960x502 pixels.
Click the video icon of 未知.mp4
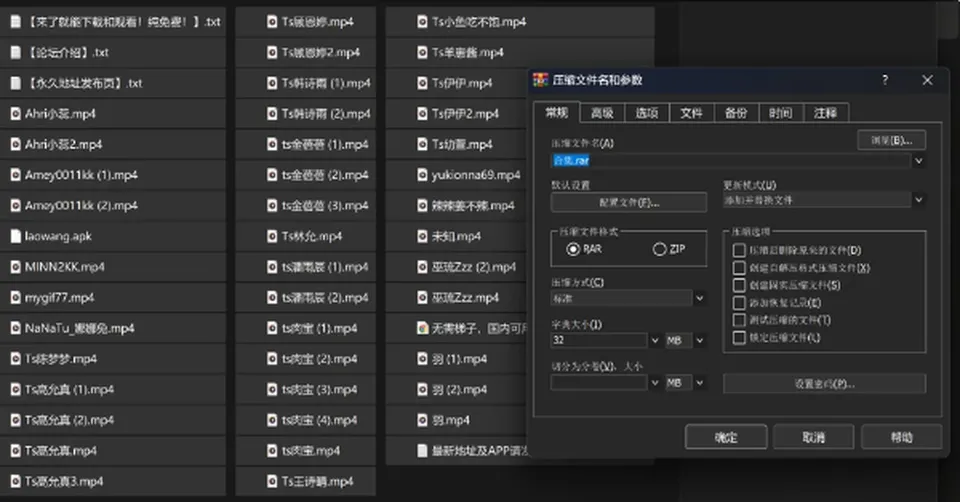(422, 236)
